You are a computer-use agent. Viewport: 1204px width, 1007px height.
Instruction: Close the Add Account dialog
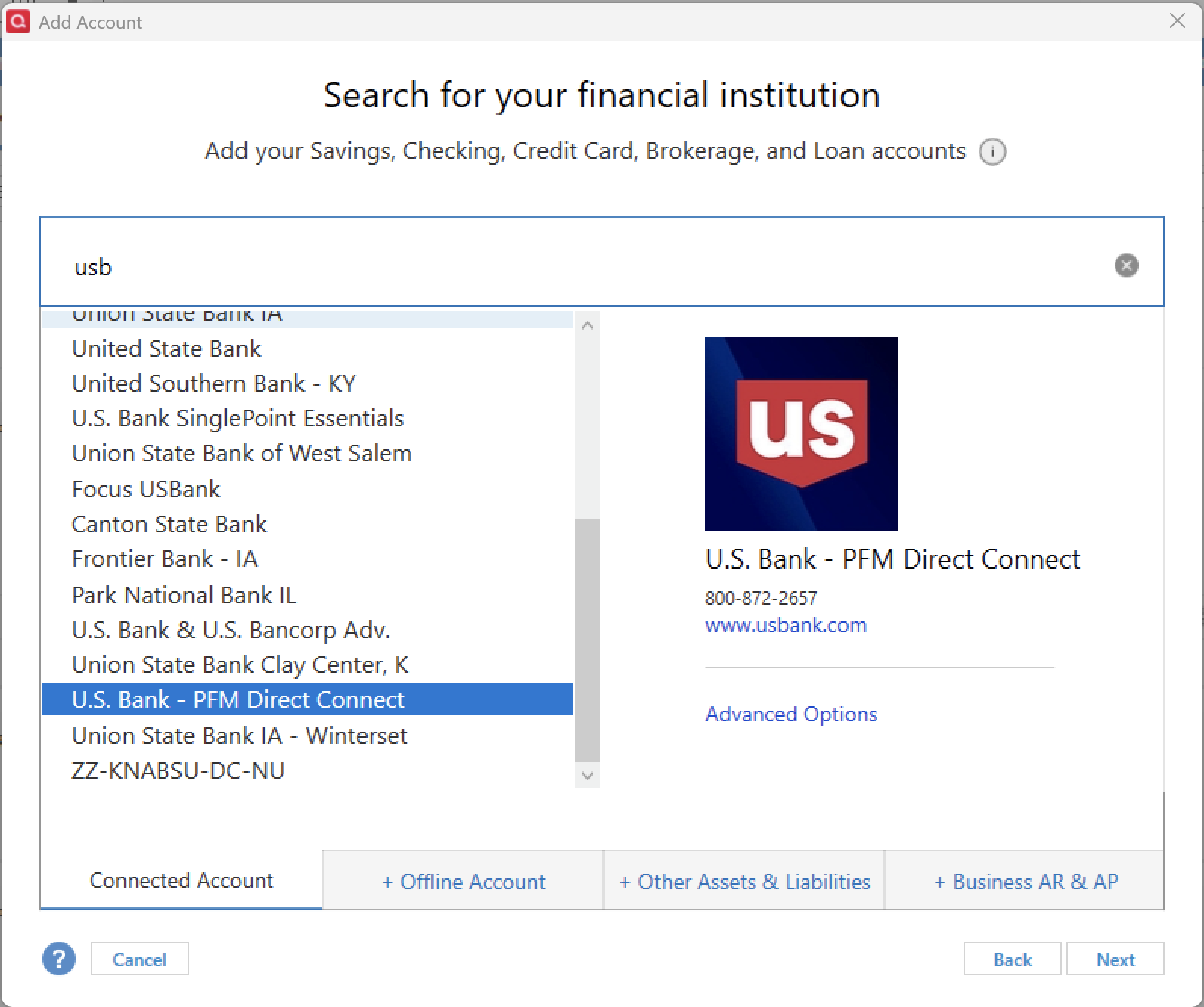(x=1177, y=20)
